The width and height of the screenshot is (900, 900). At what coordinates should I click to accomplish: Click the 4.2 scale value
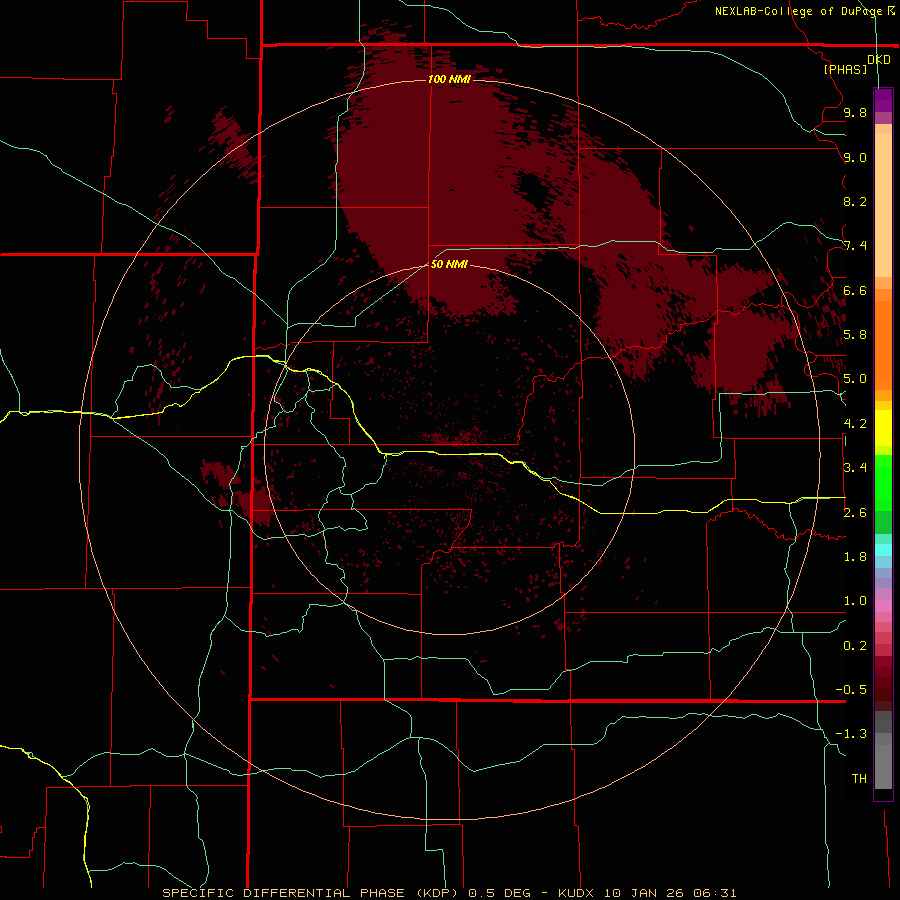(855, 424)
